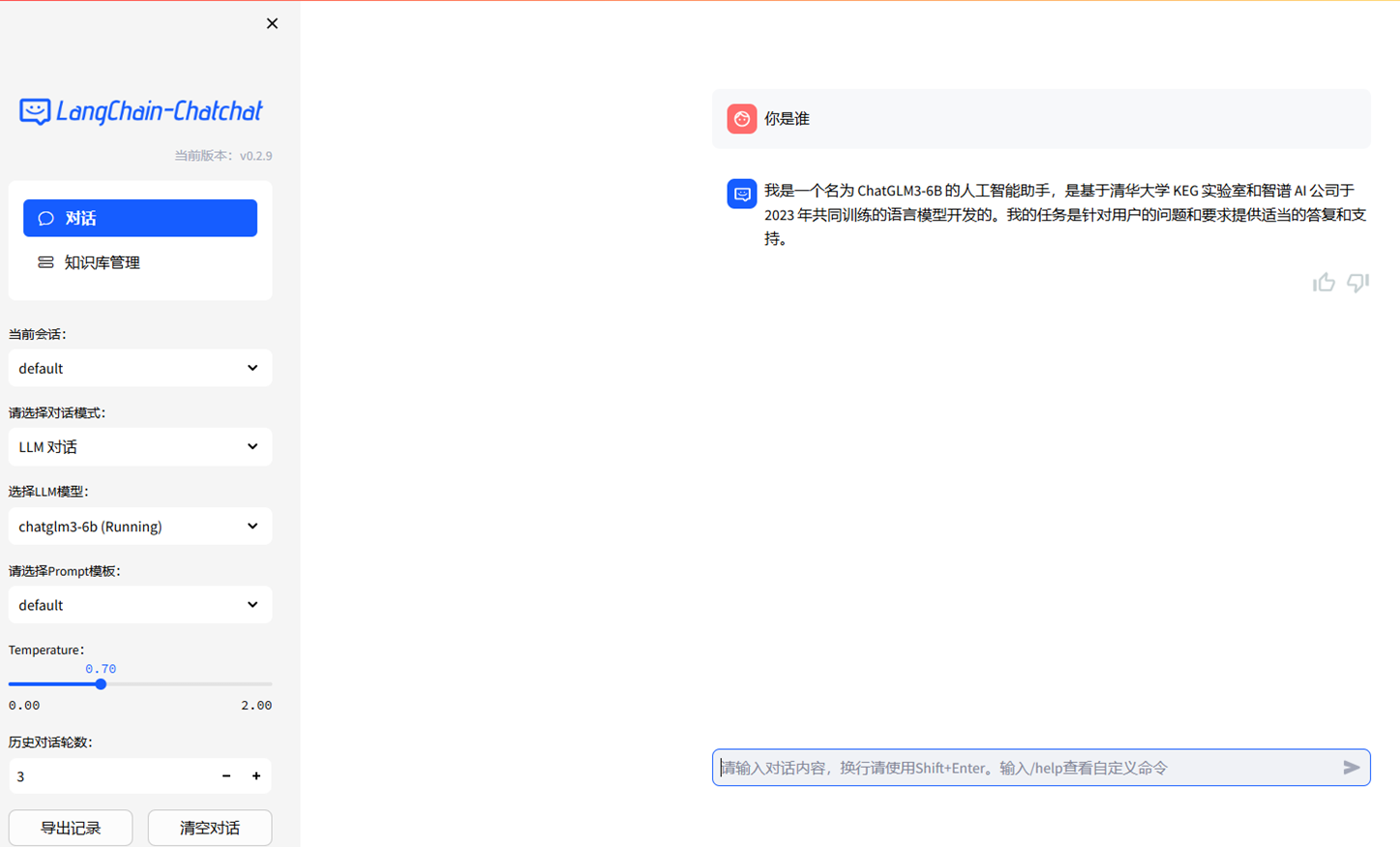1400x847 pixels.
Task: Decrease 历史对话轮数 with the minus button
Action: [x=226, y=776]
